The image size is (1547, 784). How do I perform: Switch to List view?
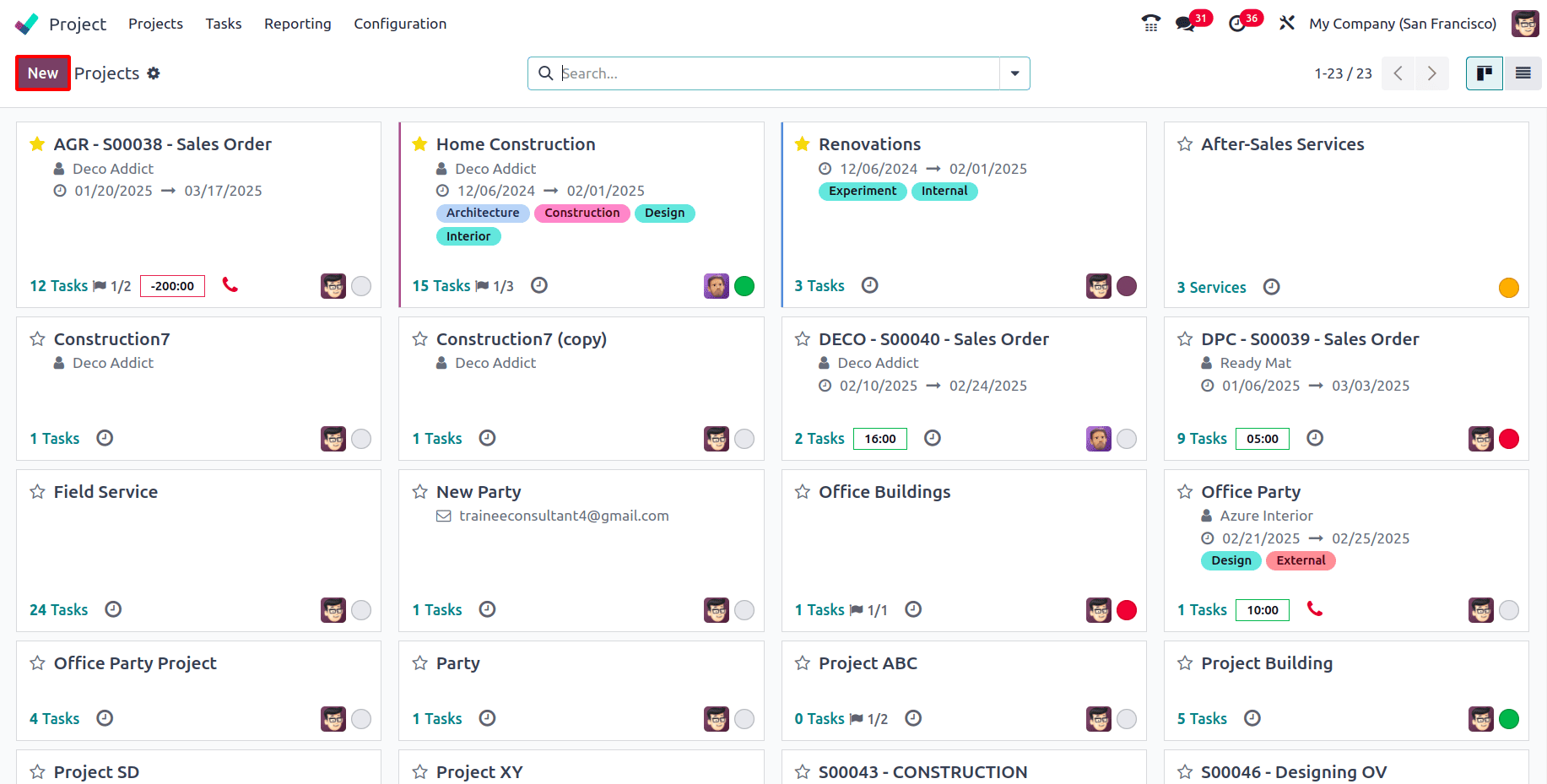[1523, 73]
